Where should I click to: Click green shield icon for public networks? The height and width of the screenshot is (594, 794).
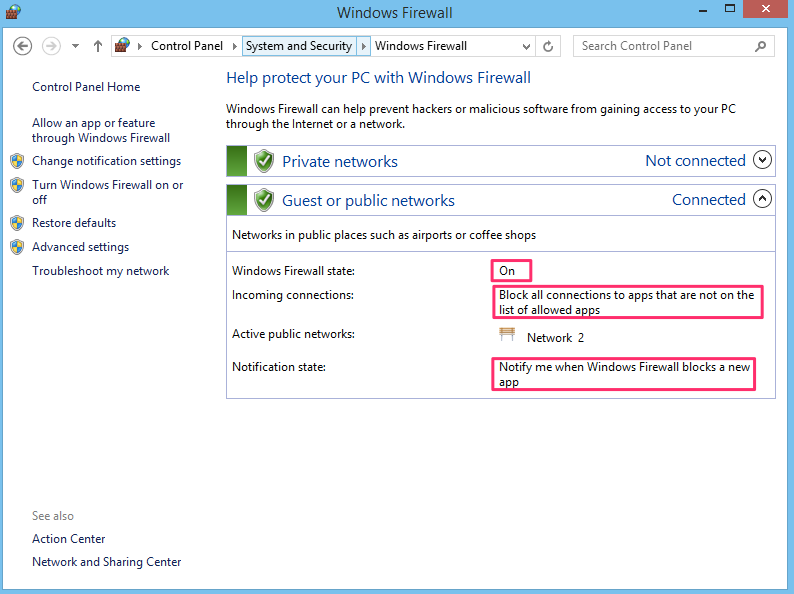coord(264,200)
